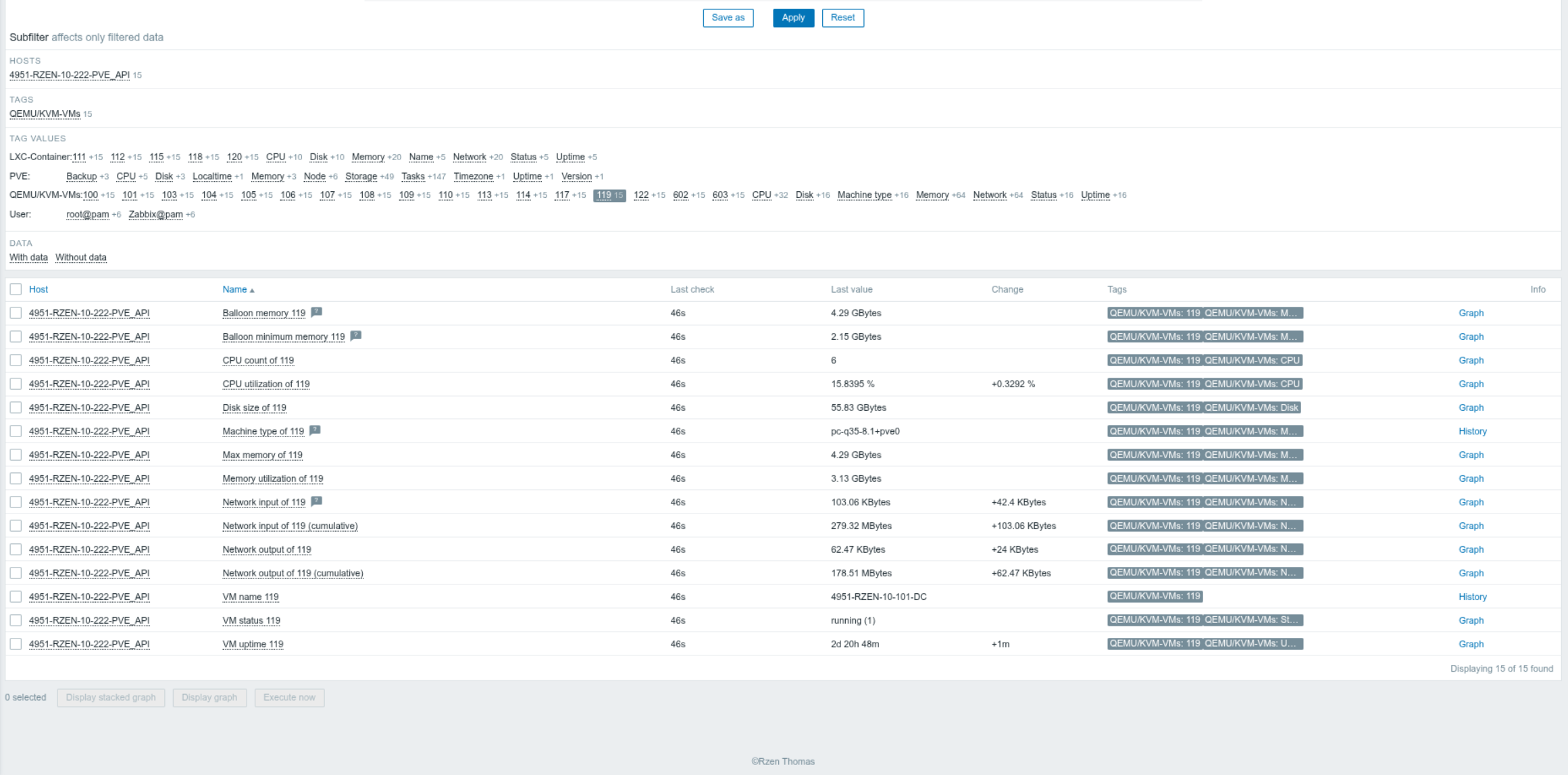Open Network input of 119 (cumulative) item
This screenshot has width=1568, height=775.
point(290,526)
